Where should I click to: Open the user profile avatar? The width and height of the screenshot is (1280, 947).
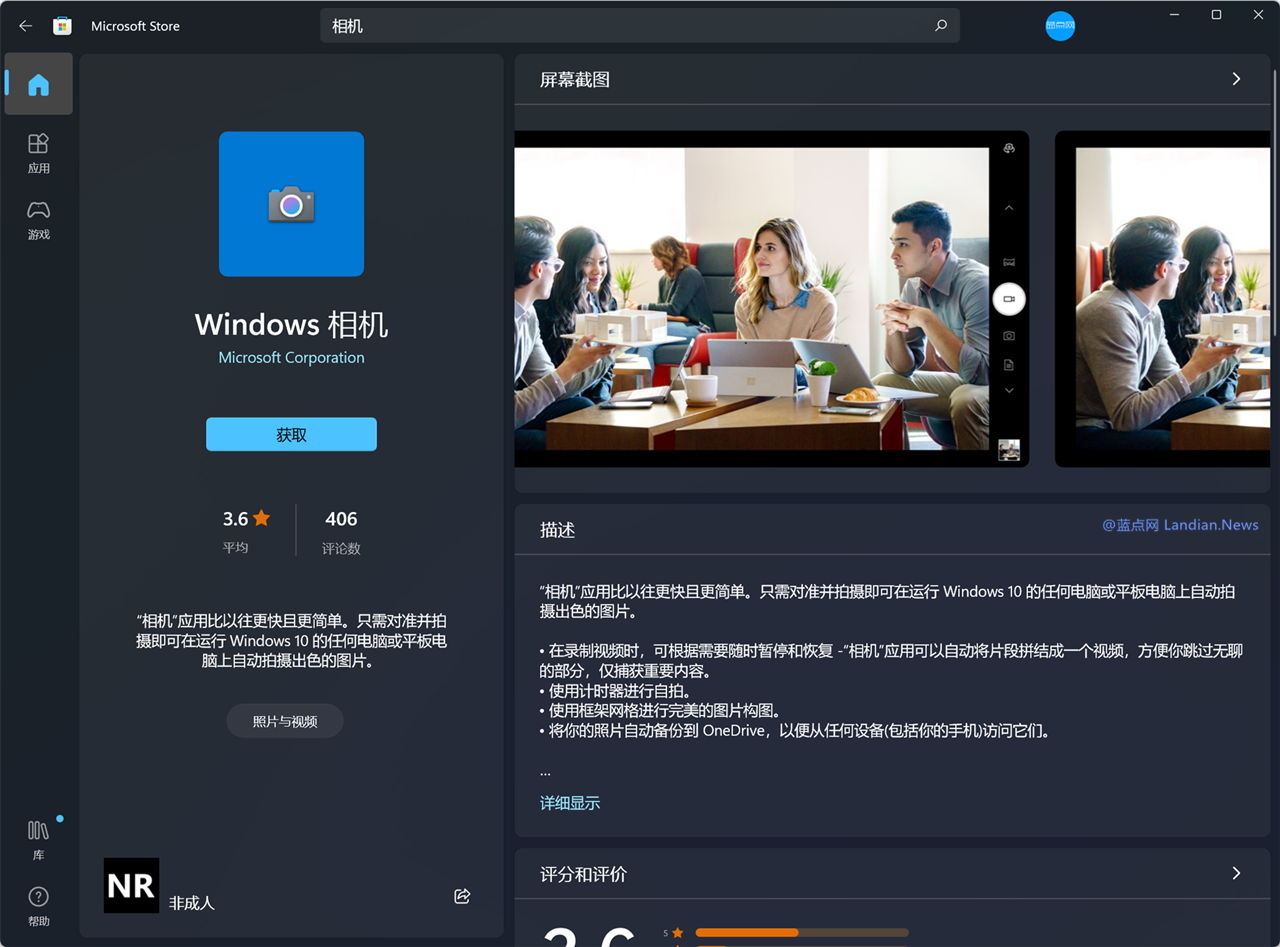click(x=1060, y=26)
